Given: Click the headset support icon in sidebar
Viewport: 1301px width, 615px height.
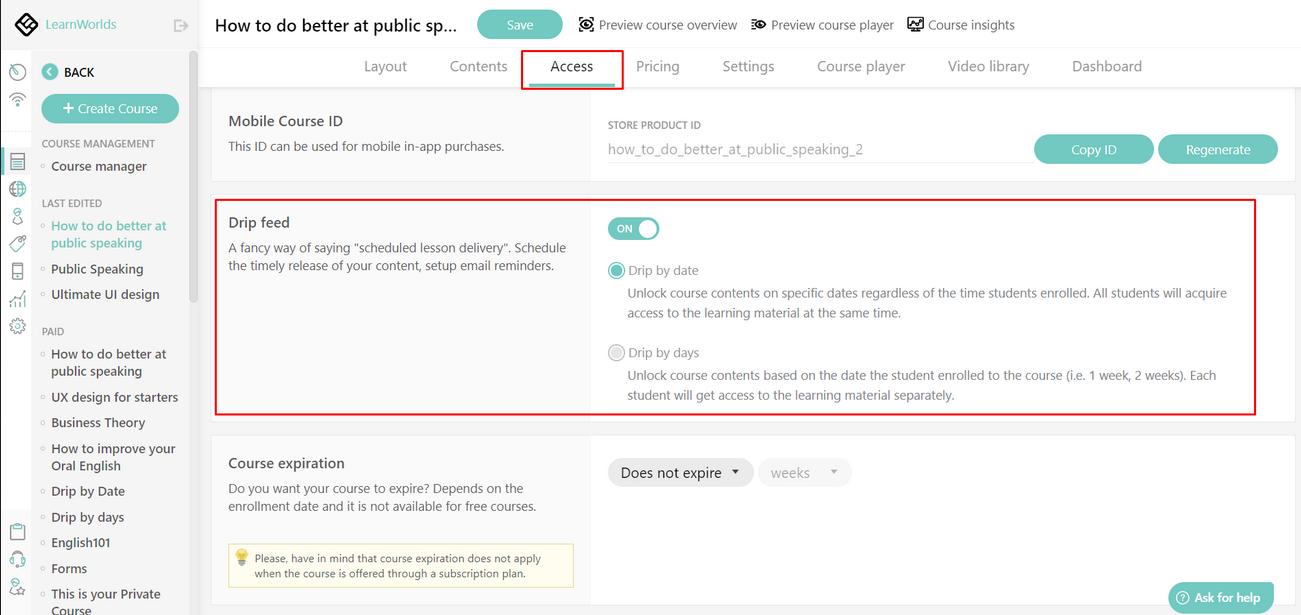Looking at the screenshot, I should [17, 559].
